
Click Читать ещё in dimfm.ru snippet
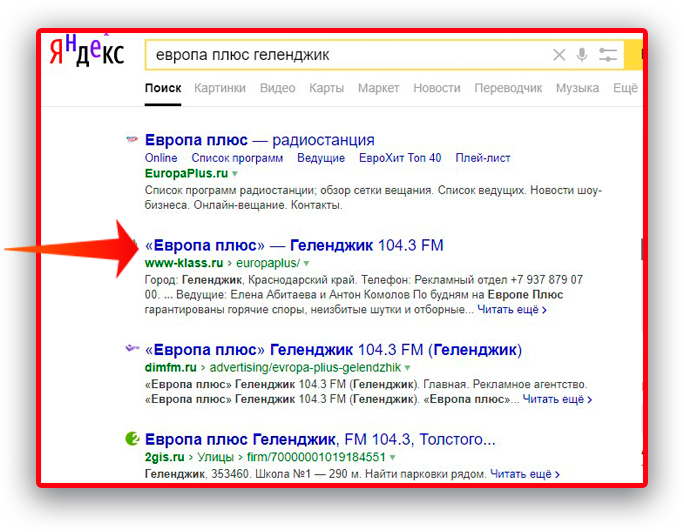557,399
